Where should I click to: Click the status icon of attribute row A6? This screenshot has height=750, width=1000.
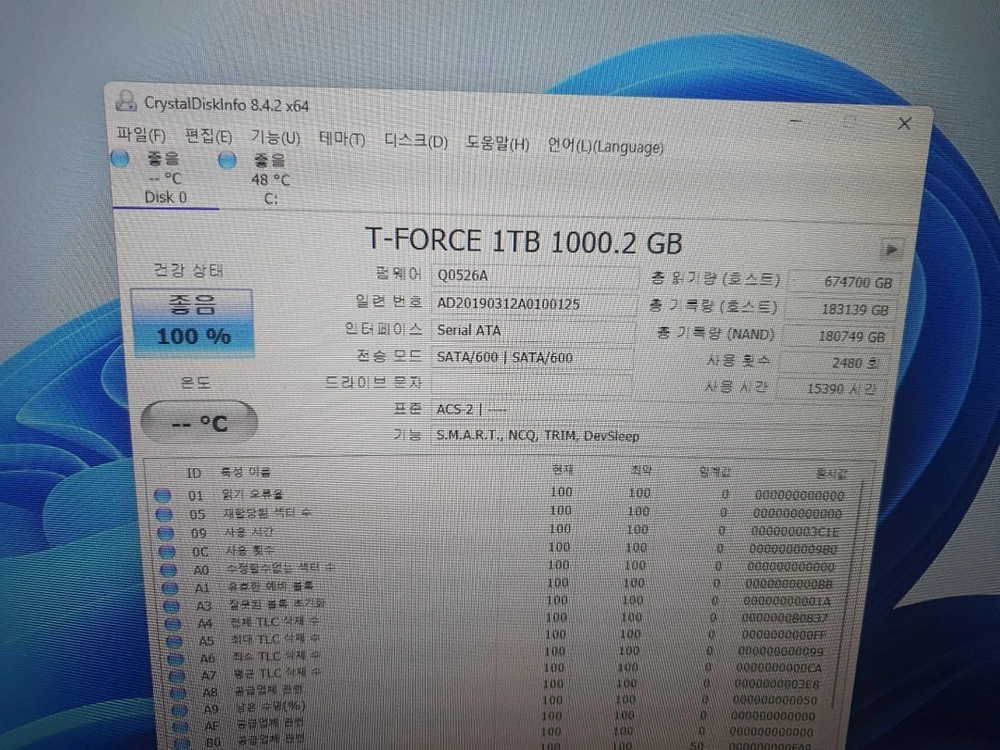[x=175, y=658]
